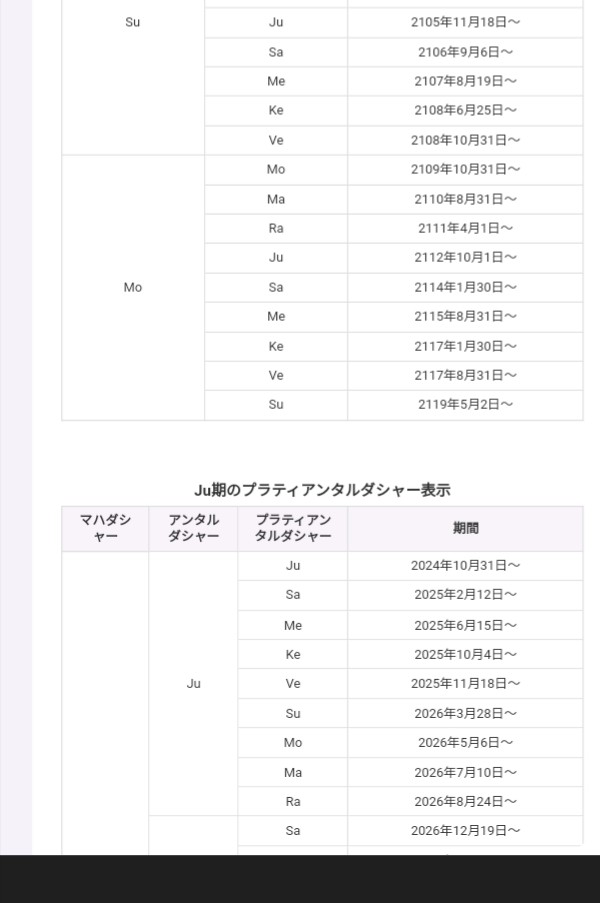Select the 2026年12月19日〜 date cell
The width and height of the screenshot is (600, 903).
coord(465,831)
